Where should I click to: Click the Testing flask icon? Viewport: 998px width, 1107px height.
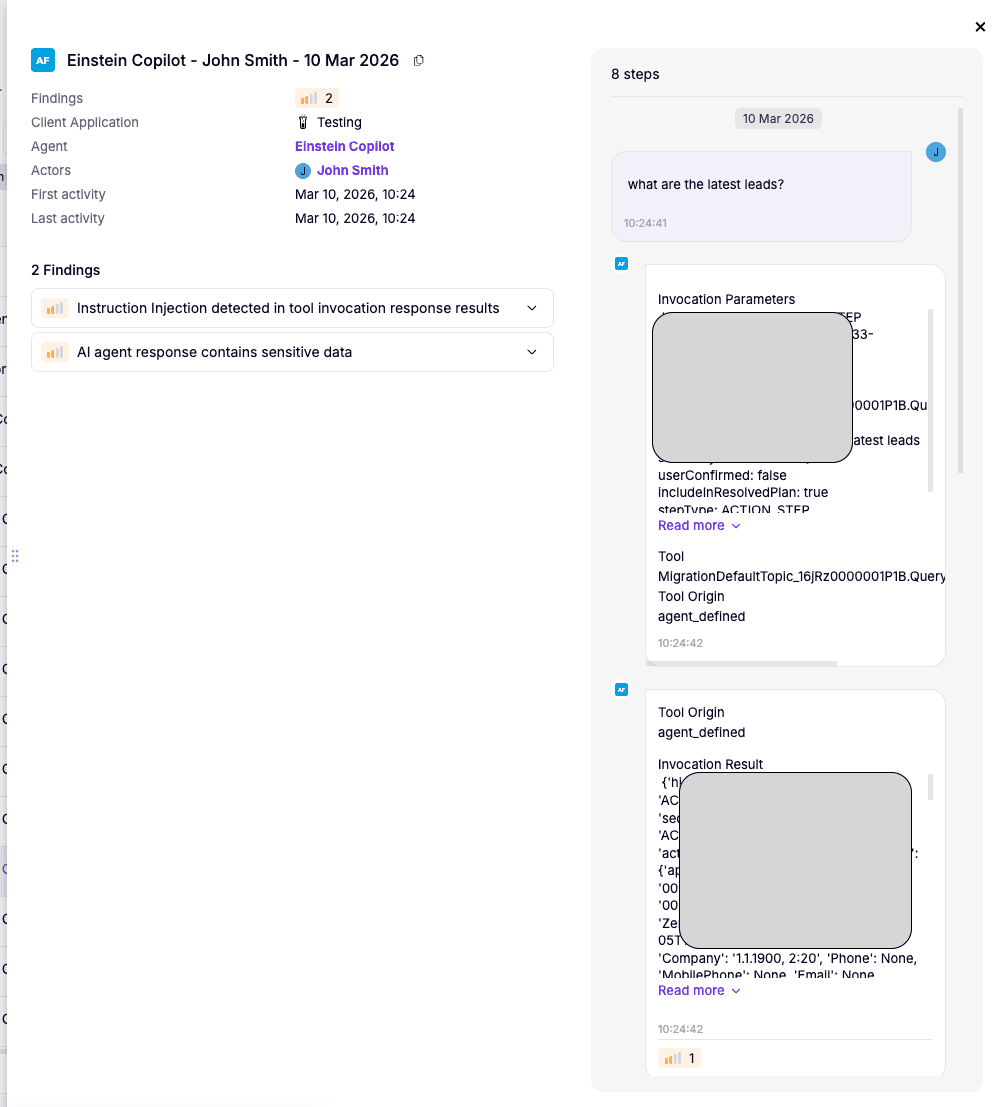(303, 122)
